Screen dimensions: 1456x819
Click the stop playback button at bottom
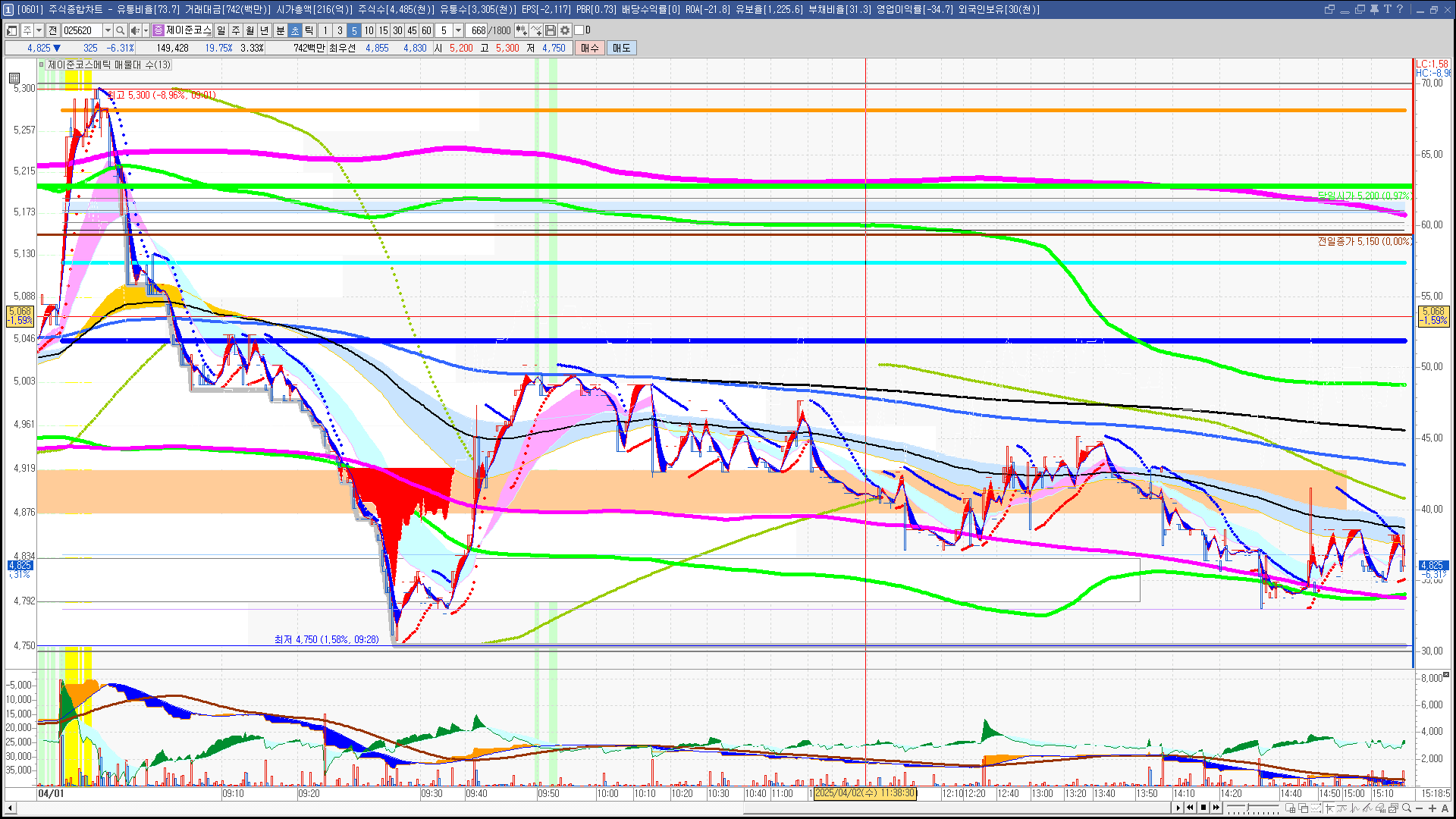[1203, 808]
